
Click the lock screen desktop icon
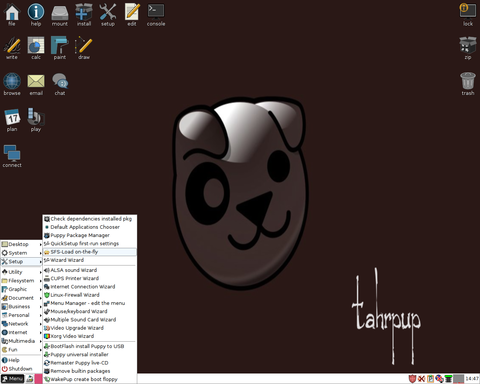(x=468, y=14)
